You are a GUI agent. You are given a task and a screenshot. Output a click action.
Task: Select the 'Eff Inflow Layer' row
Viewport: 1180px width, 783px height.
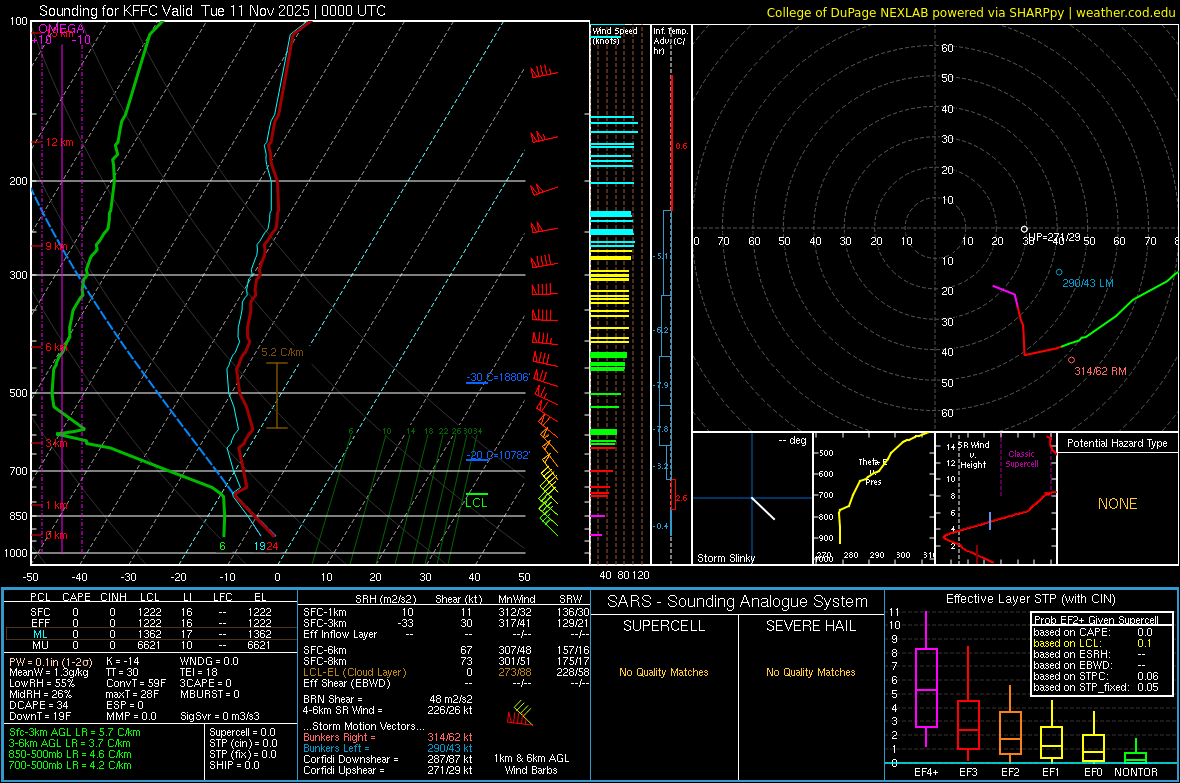(446, 635)
